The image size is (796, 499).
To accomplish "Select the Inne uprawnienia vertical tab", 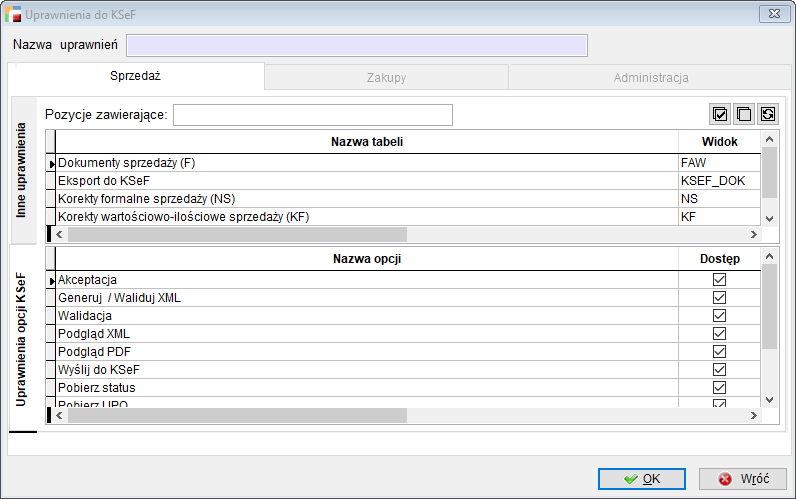I will [22, 171].
